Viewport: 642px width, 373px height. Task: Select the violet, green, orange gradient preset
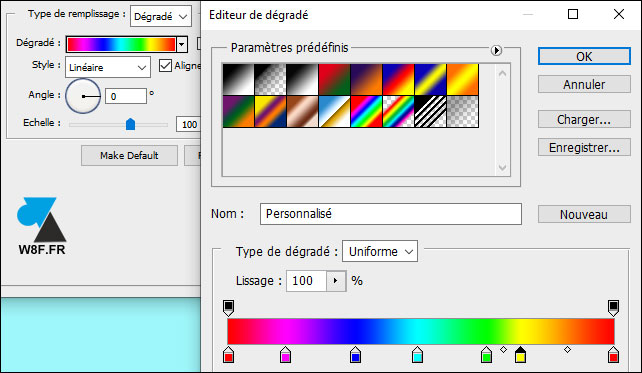(x=238, y=112)
